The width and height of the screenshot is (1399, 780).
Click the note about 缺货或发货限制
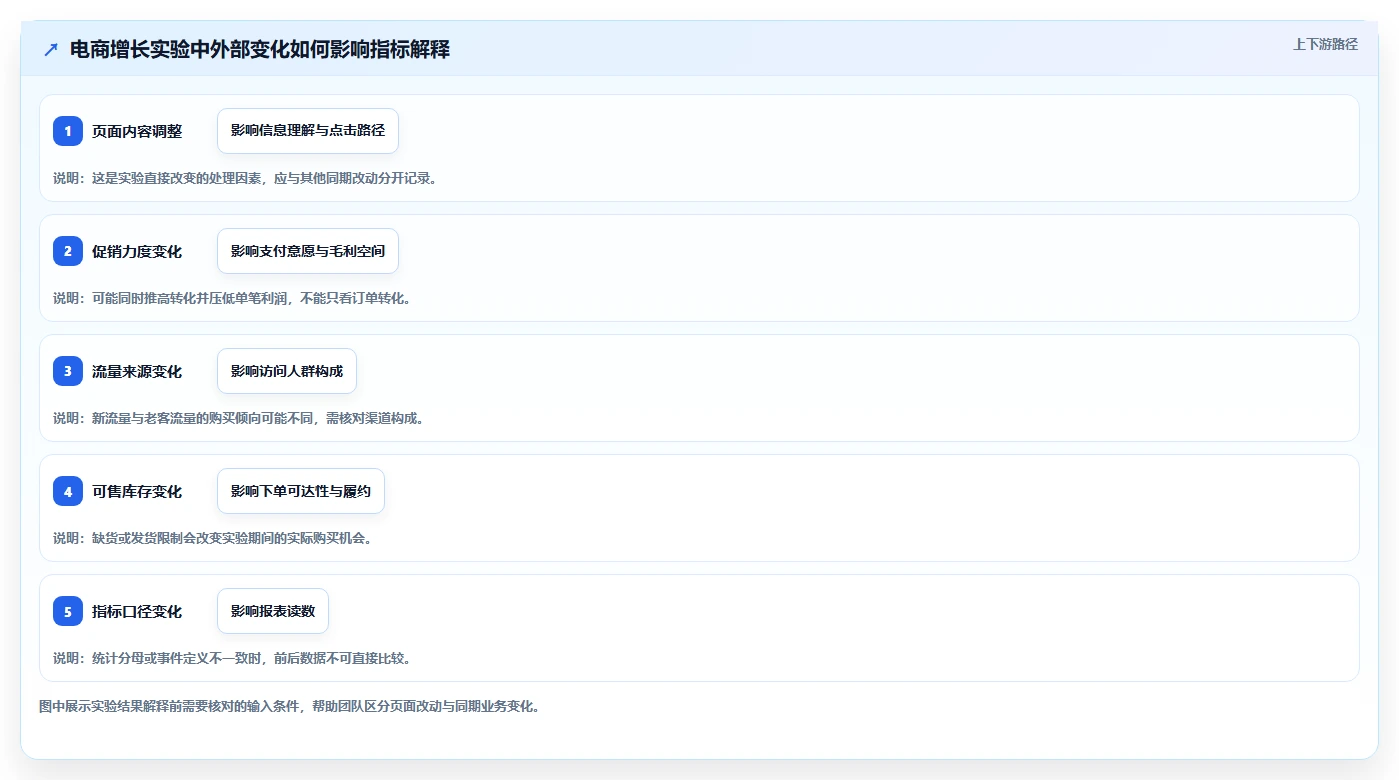(x=213, y=538)
